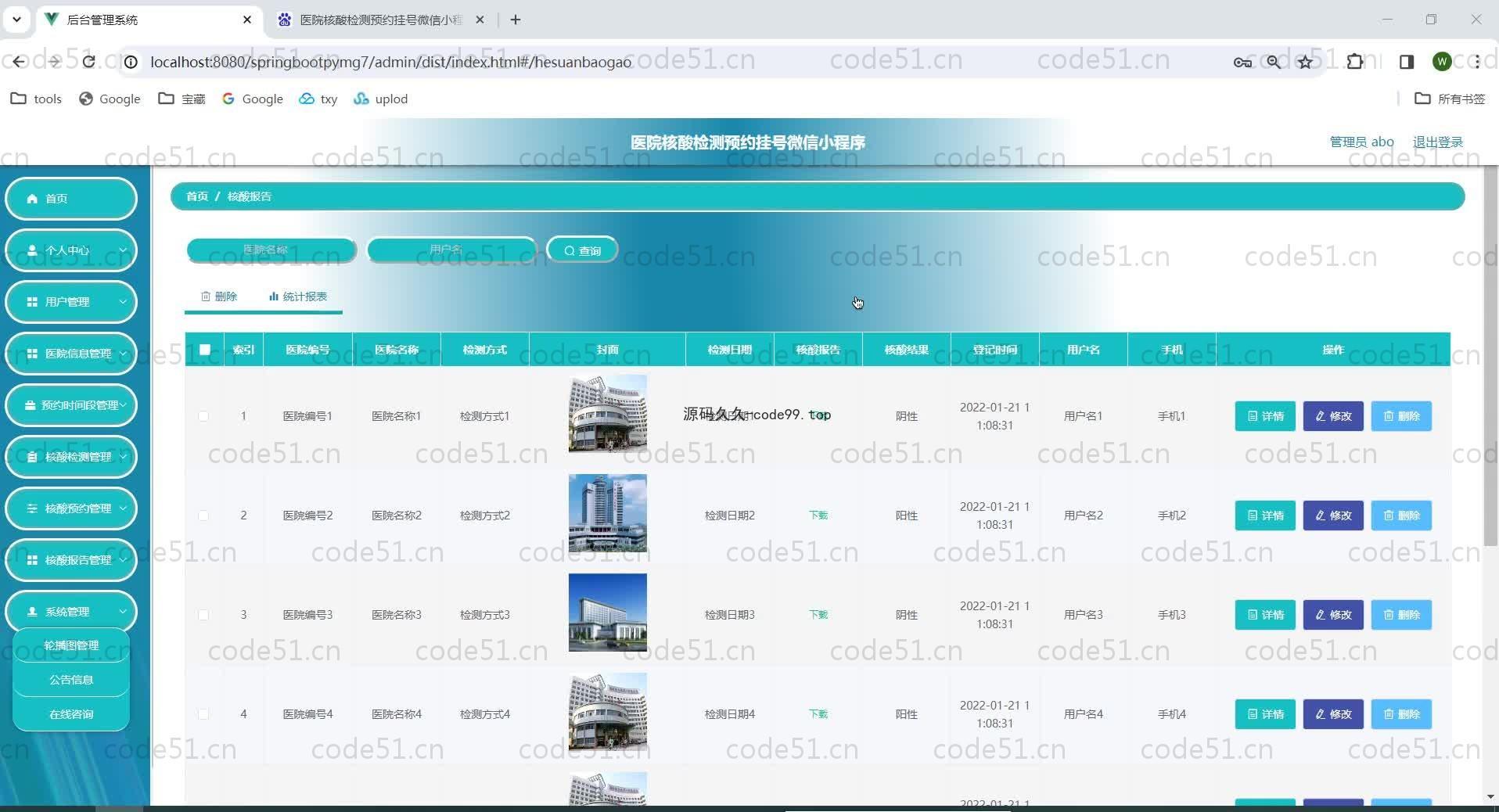This screenshot has width=1499, height=812.
Task: Open the extensions puzzle icon
Action: click(1355, 62)
